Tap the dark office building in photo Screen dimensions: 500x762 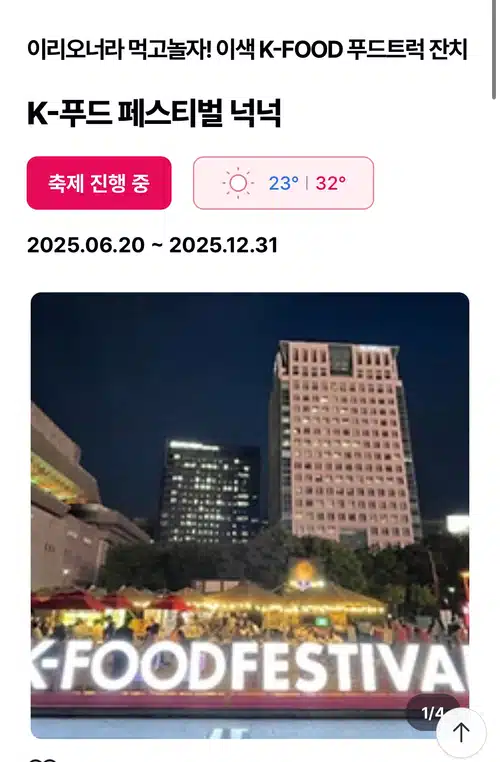coord(209,491)
